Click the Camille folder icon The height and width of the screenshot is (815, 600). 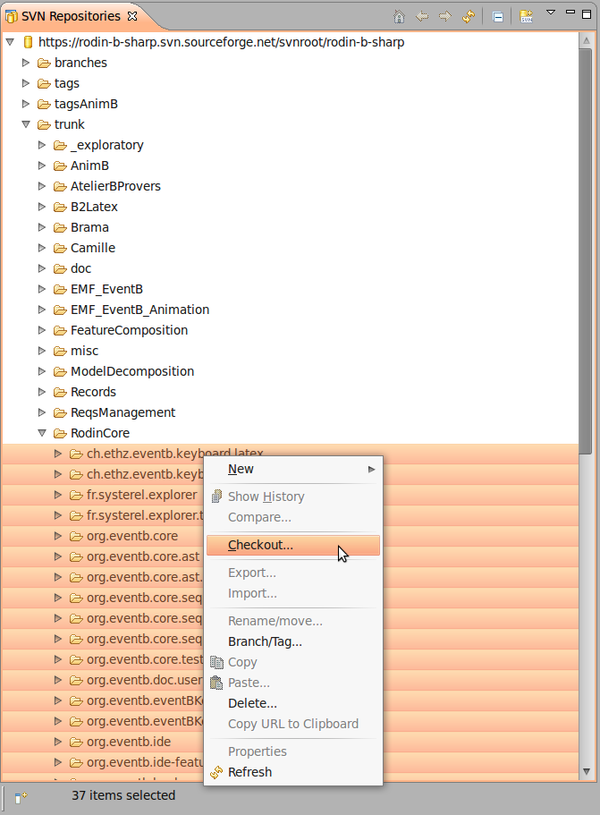tap(60, 248)
